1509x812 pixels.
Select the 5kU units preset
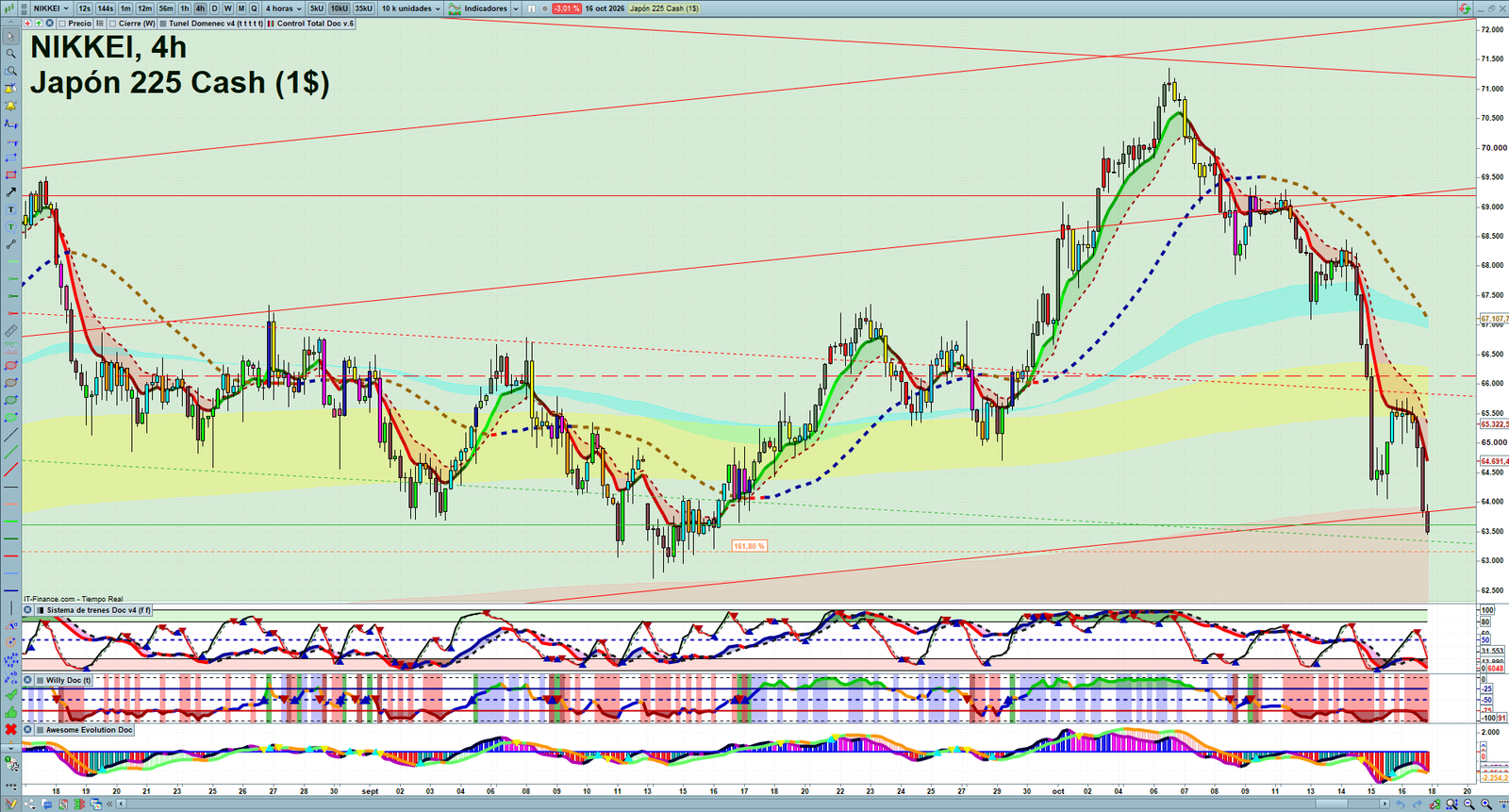point(317,8)
